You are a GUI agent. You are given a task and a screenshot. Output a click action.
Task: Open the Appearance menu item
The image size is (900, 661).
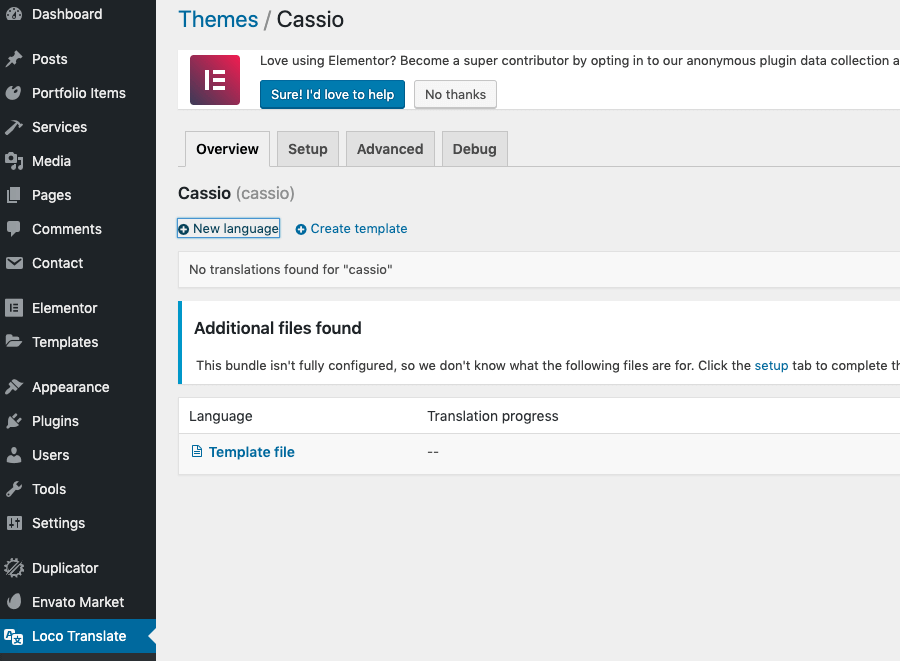(x=70, y=387)
